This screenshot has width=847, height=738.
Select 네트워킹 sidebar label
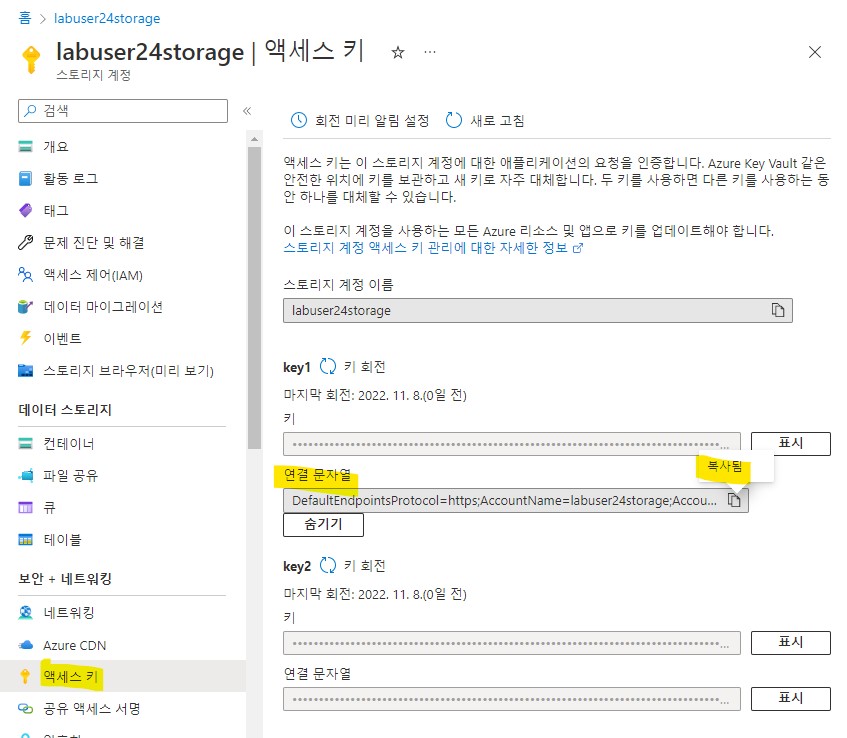pyautogui.click(x=69, y=612)
